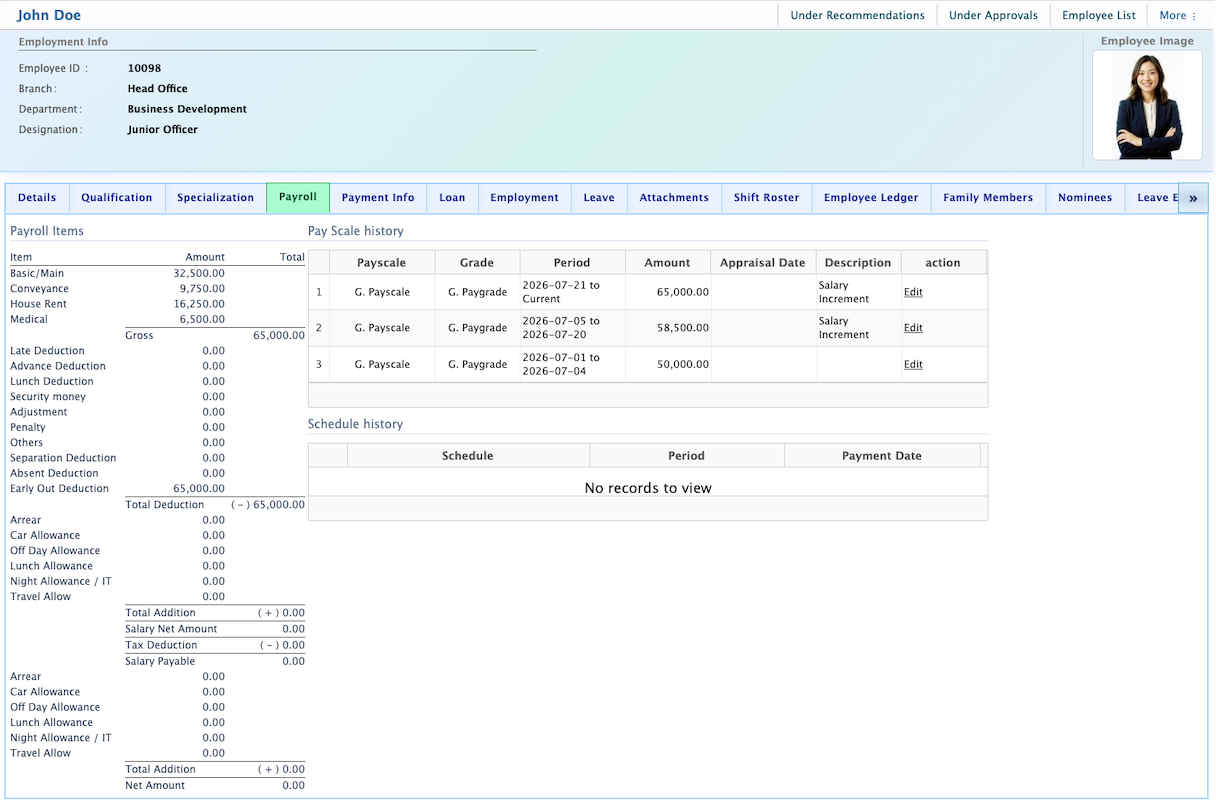
Task: Expand the tab overflow chevron button
Action: [1193, 198]
